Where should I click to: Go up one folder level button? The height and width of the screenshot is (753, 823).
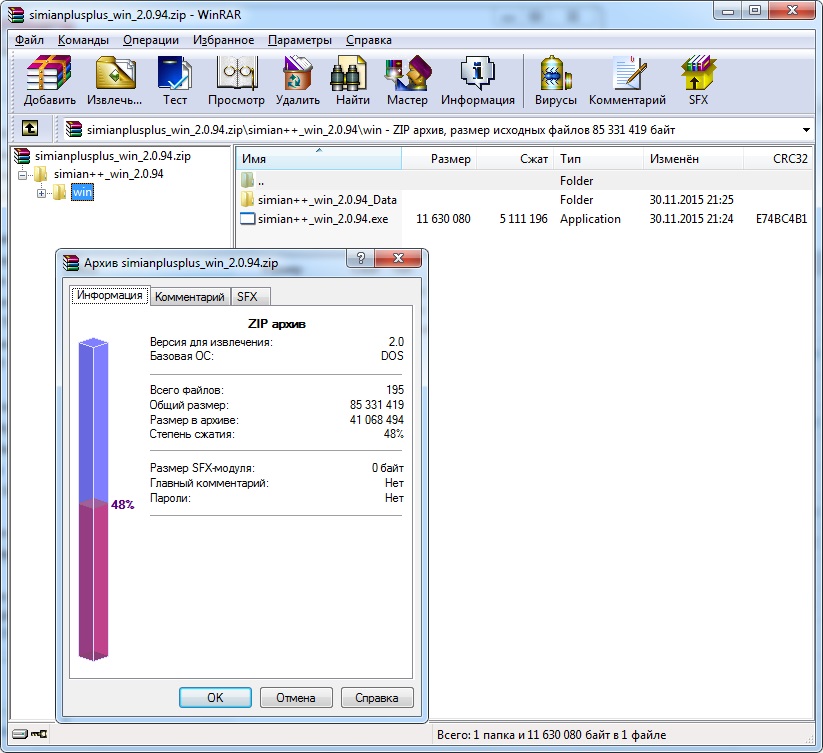click(31, 129)
